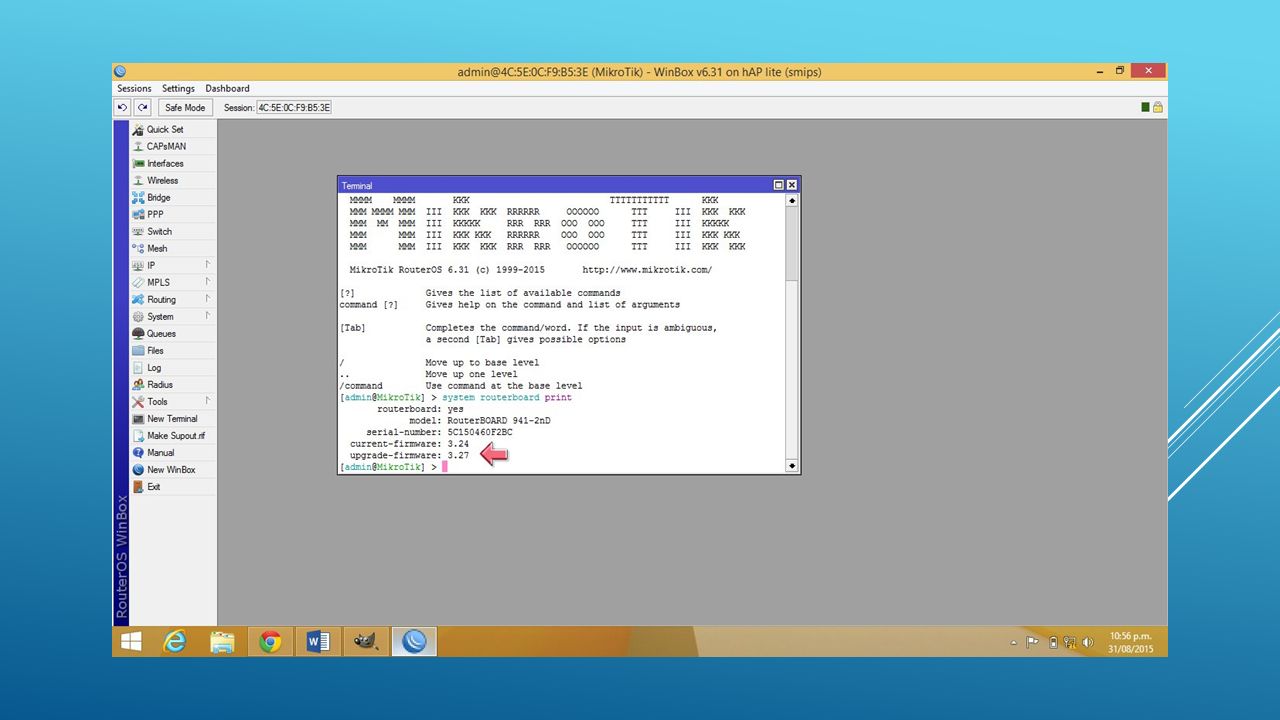Click the 'upgrade-firmware: 3.27' line

click(409, 455)
